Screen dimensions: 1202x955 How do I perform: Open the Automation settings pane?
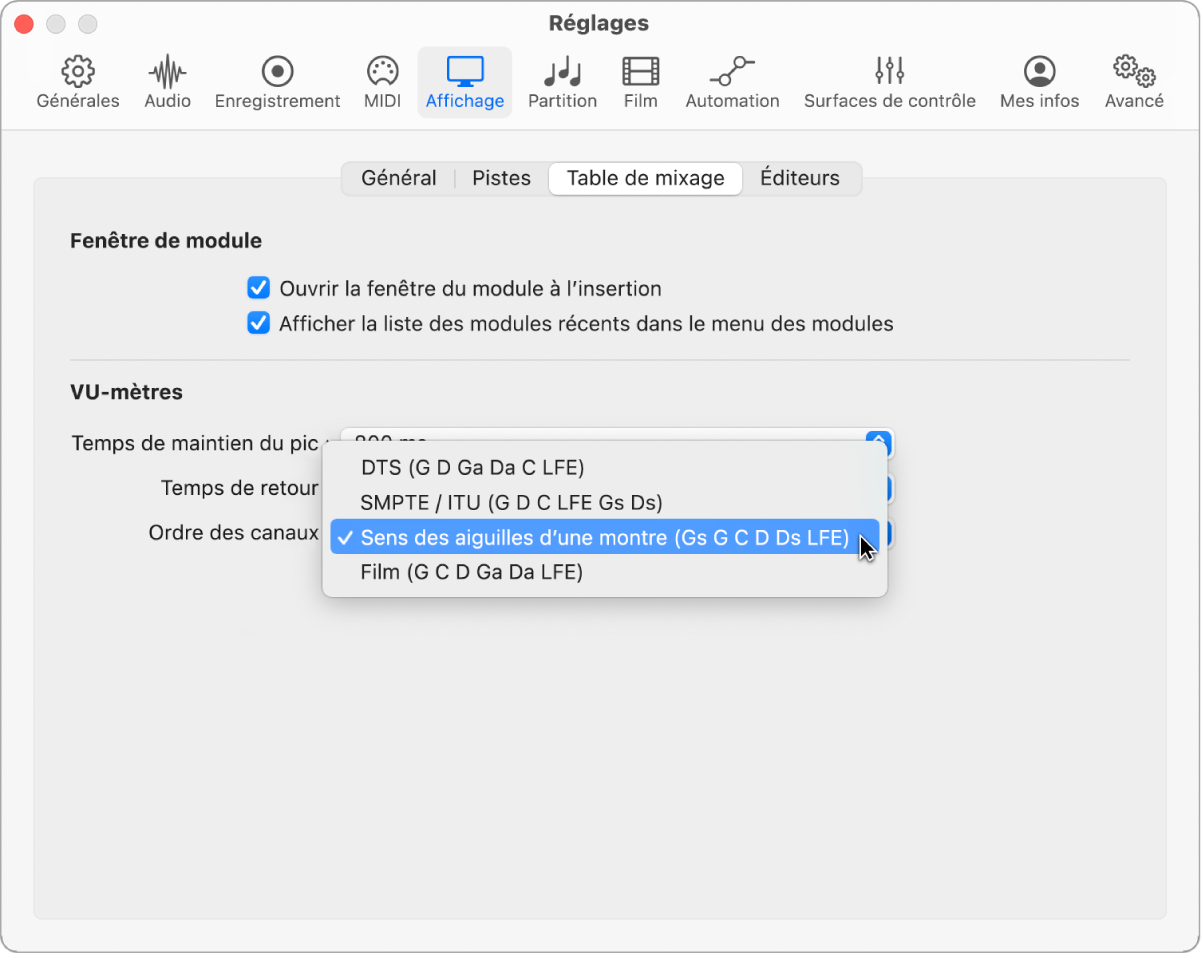(x=732, y=82)
